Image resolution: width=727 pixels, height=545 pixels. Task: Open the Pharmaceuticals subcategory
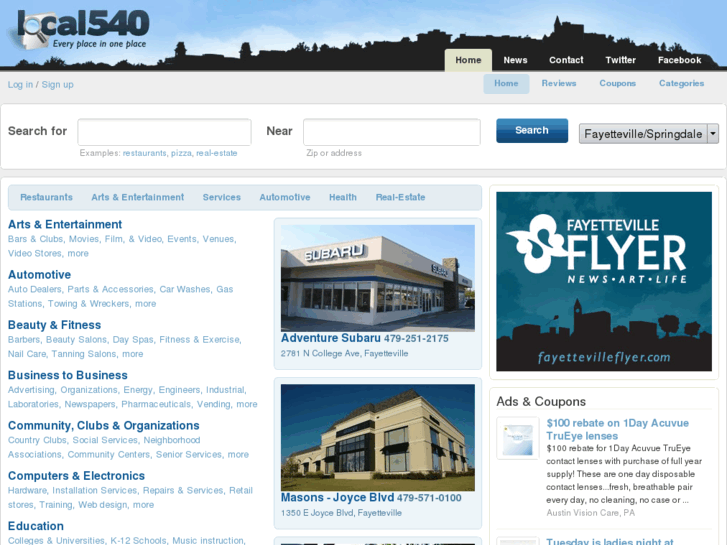156,404
